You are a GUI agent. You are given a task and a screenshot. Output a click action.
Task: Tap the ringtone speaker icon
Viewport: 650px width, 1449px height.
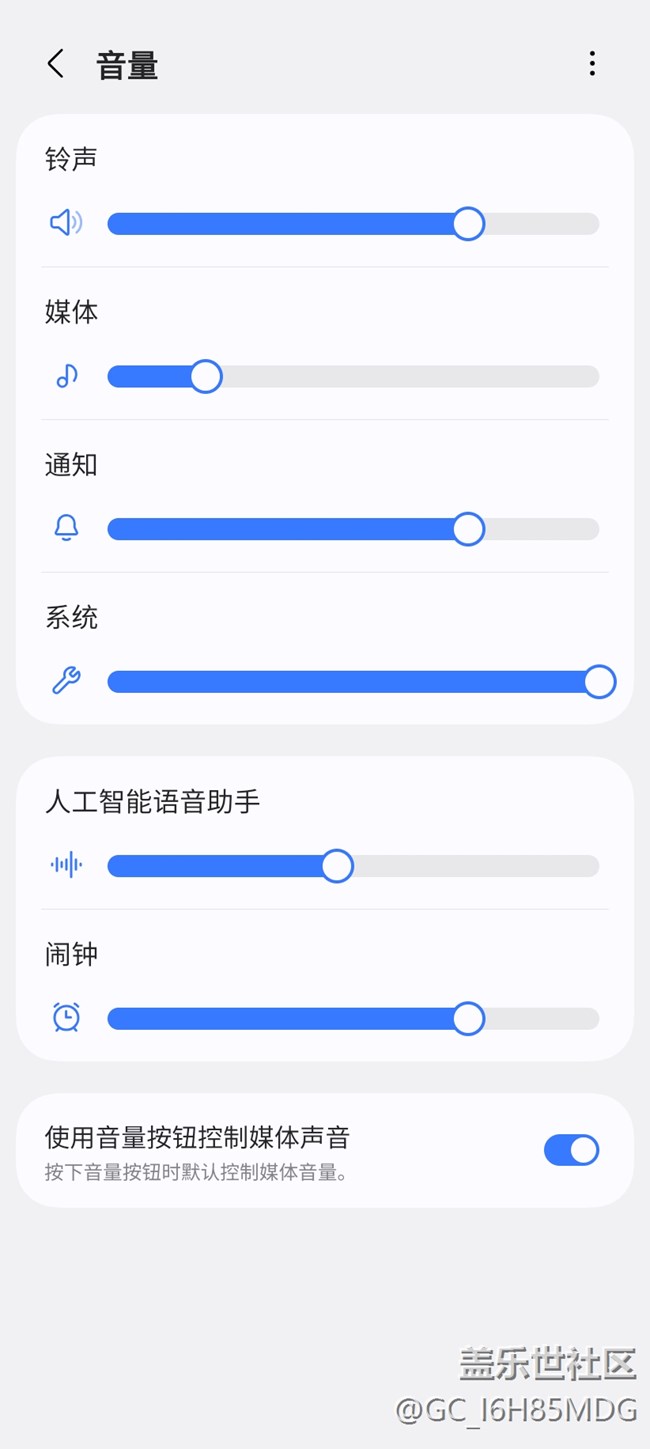(66, 223)
